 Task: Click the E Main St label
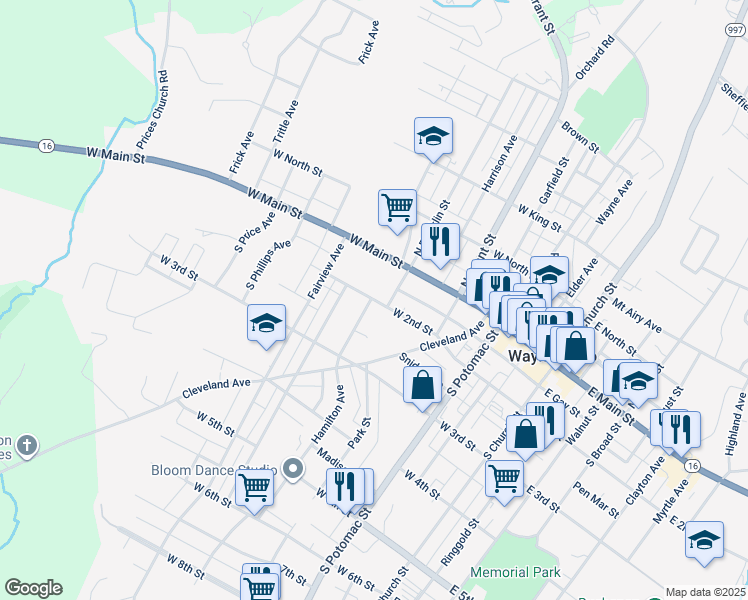611,406
